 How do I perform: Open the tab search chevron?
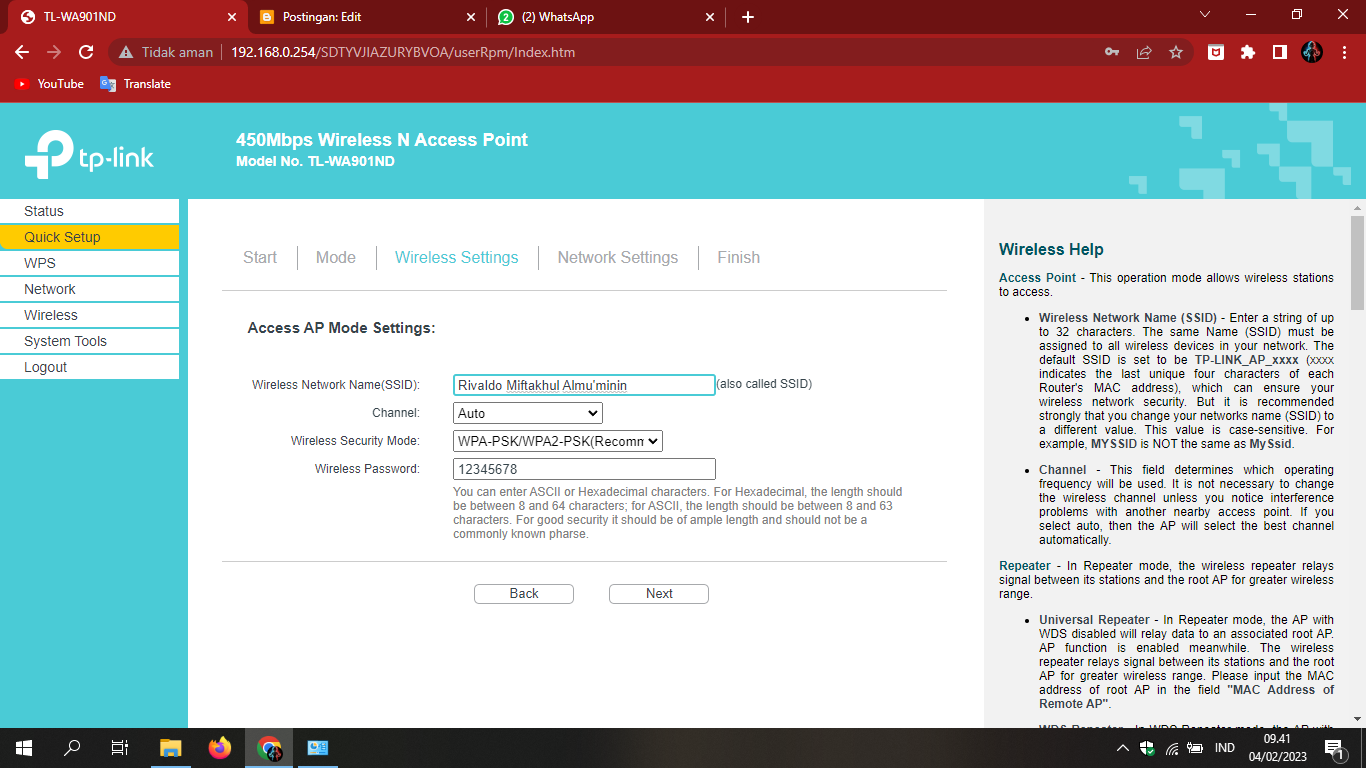(1205, 14)
